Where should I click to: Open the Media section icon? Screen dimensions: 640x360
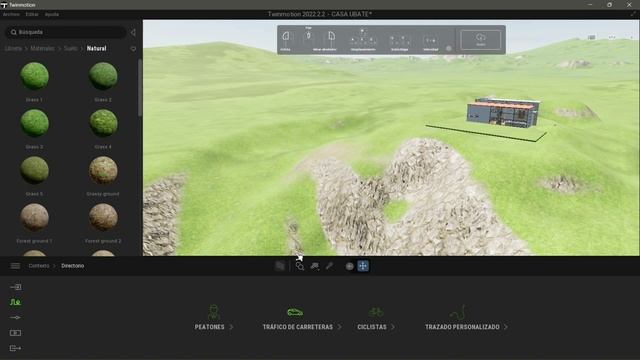[x=15, y=333]
